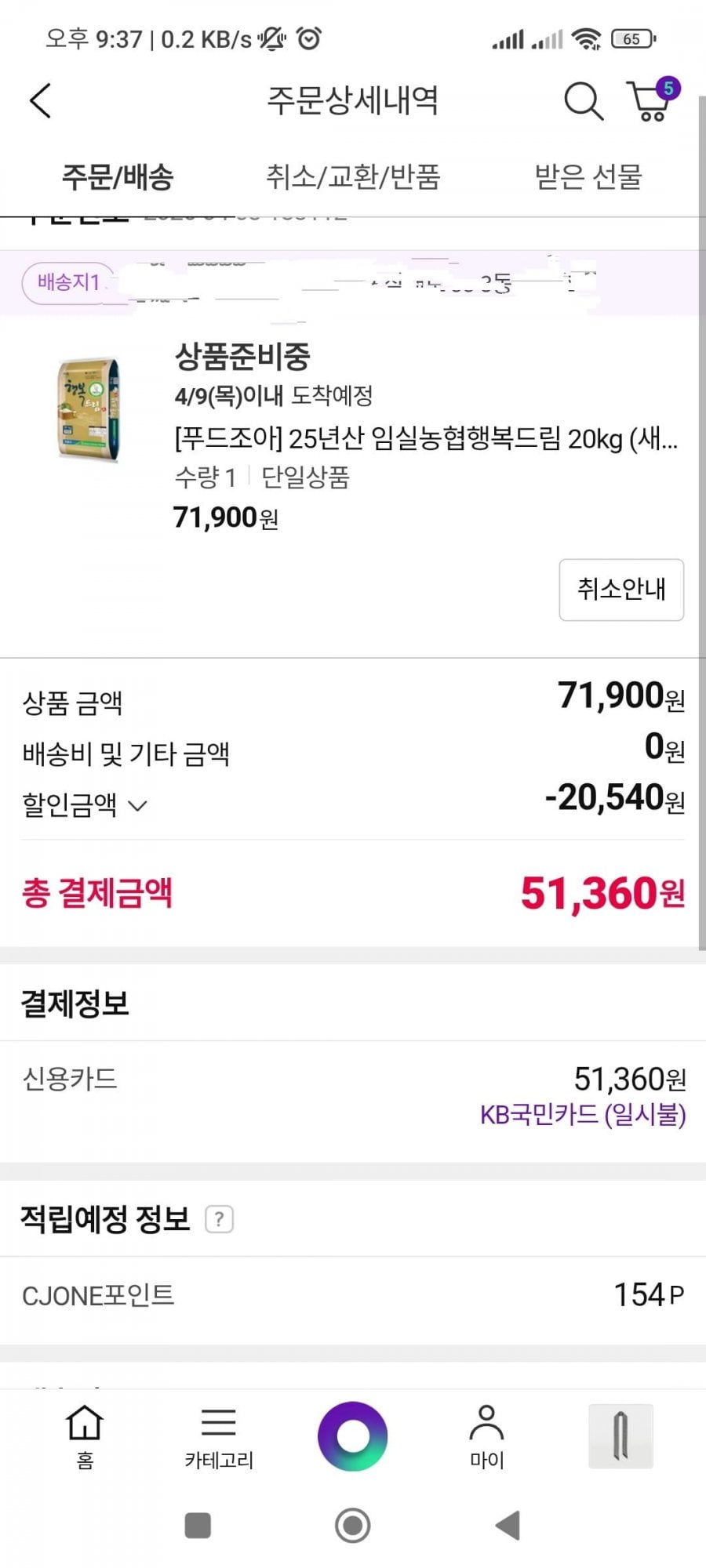
Task: Open the shopping cart
Action: coord(650,102)
